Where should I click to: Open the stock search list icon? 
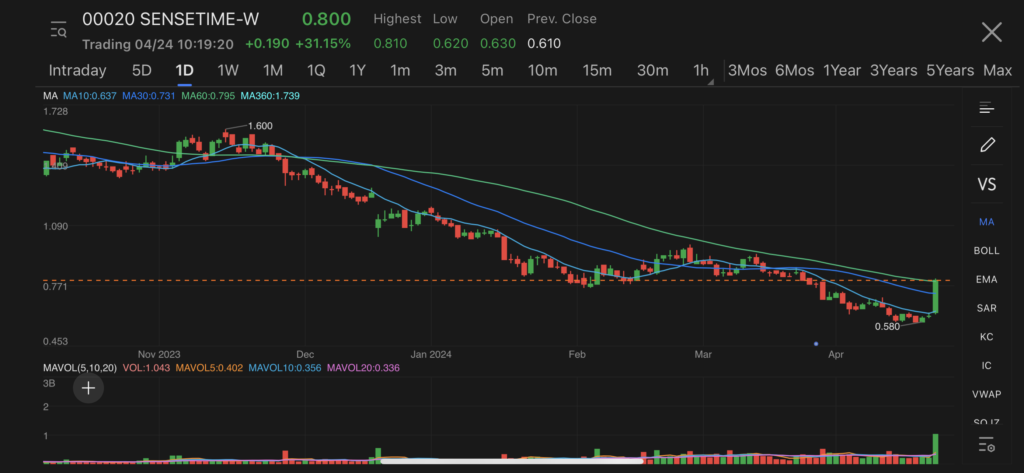(x=58, y=31)
